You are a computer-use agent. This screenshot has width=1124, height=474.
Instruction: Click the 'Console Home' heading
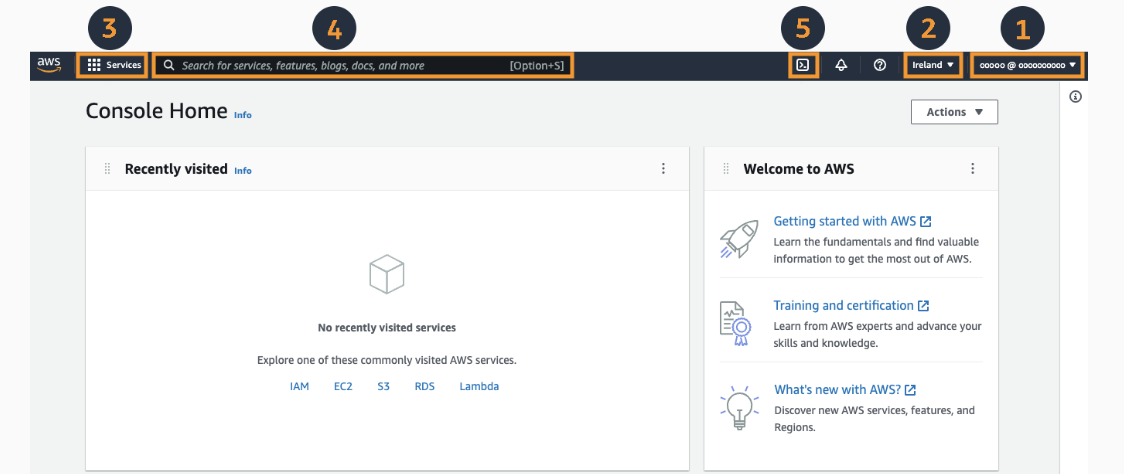[156, 112]
